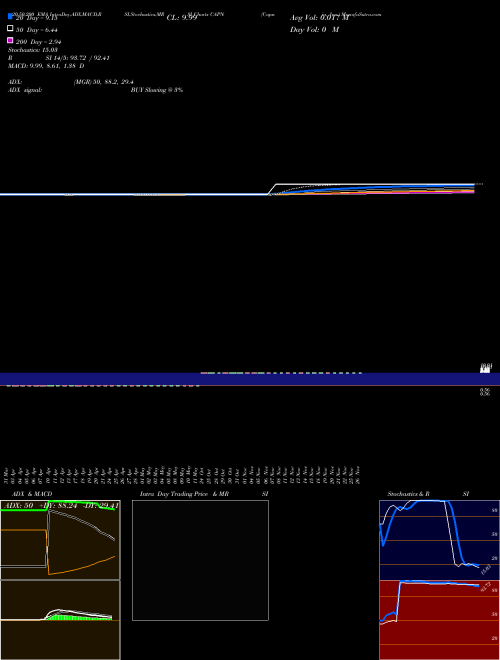Select the (MGR) 50, 88.2, 29.4 ADX values
This screenshot has height=660, width=500.
pos(104,82)
